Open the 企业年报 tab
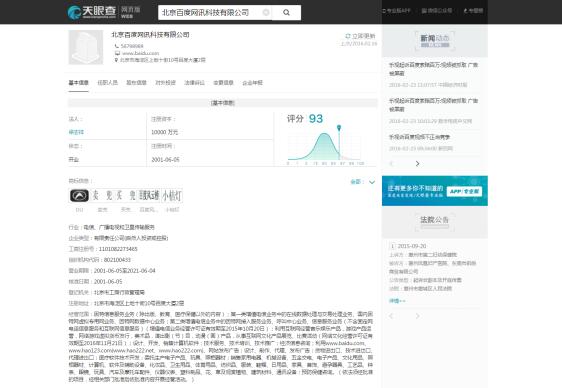 252,83
